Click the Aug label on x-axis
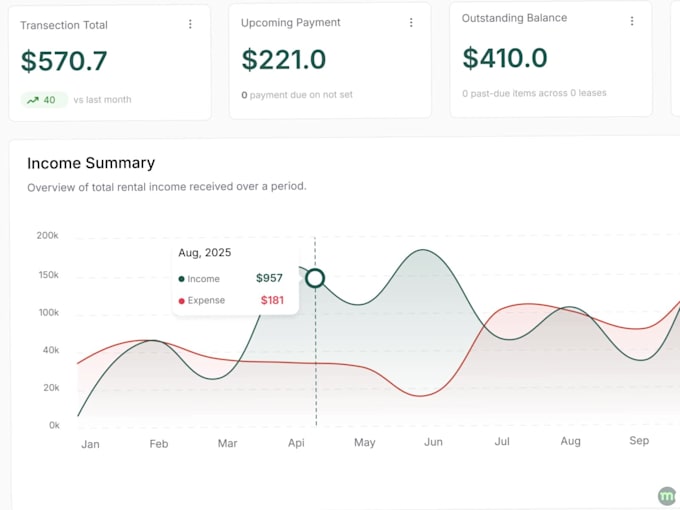680x510 pixels. click(570, 441)
